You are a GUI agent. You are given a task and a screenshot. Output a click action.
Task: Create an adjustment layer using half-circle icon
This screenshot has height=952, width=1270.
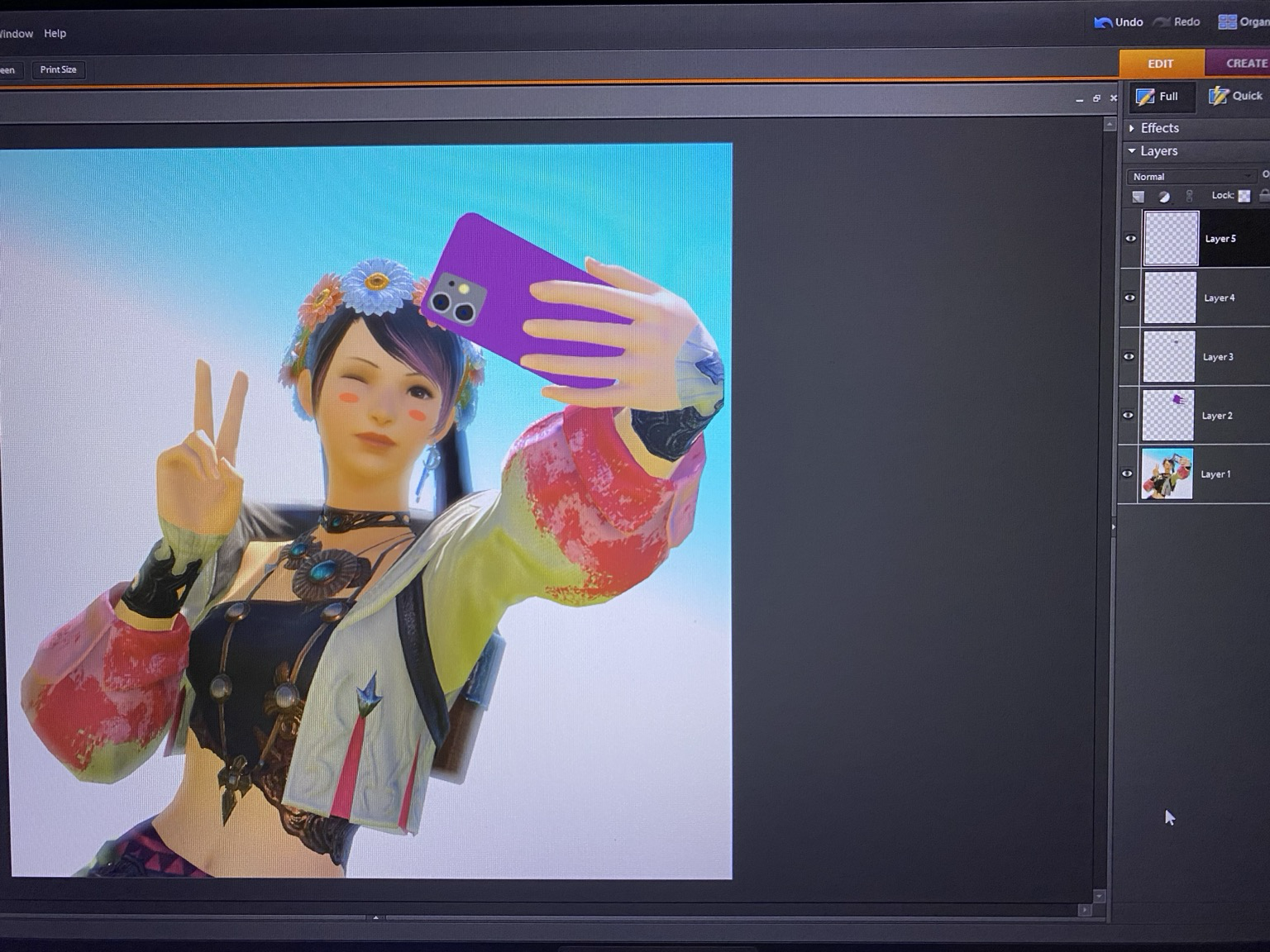[1164, 197]
